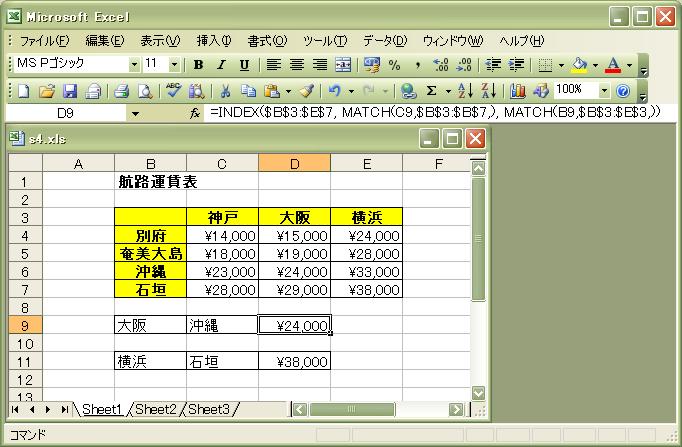This screenshot has height=447, width=682.
Task: Open the 書式(O) menu
Action: [267, 41]
